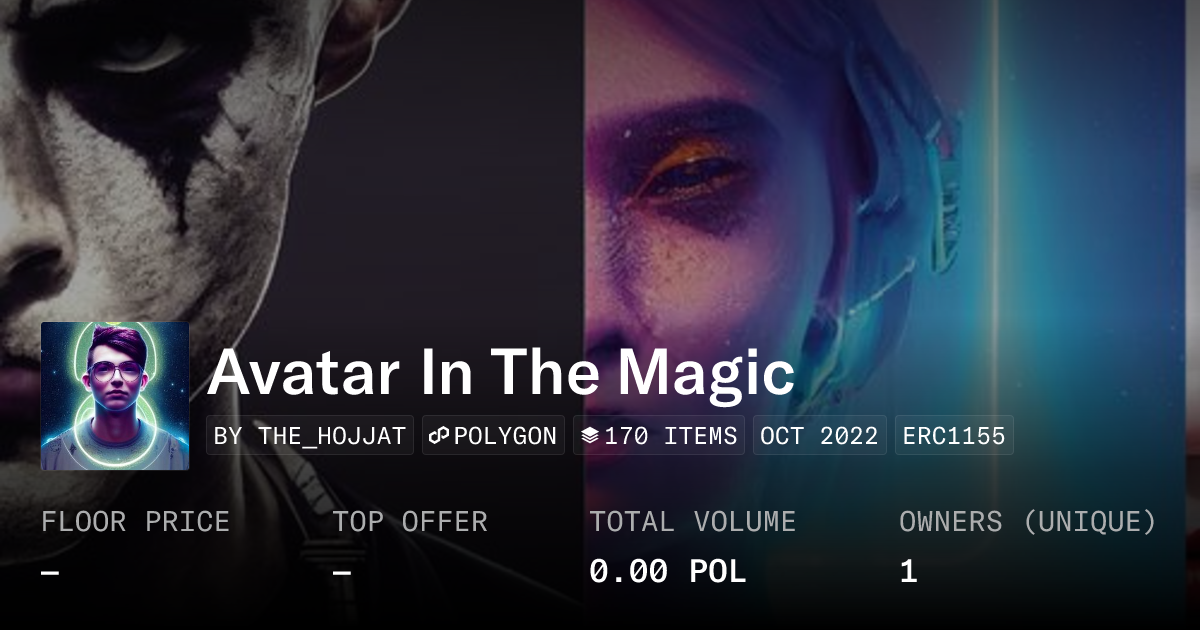1200x630 pixels.
Task: Click the Polygon chain logo icon
Action: pyautogui.click(x=440, y=436)
